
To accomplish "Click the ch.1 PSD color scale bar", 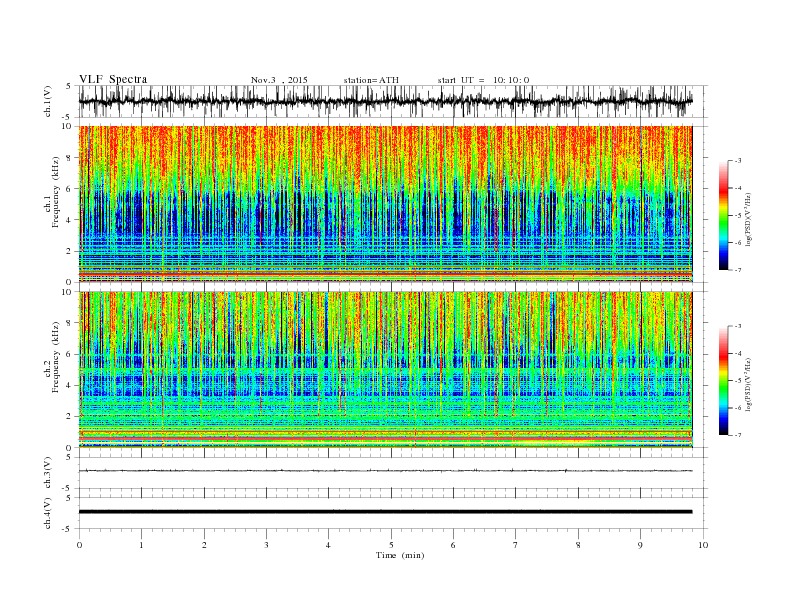I will click(x=724, y=216).
